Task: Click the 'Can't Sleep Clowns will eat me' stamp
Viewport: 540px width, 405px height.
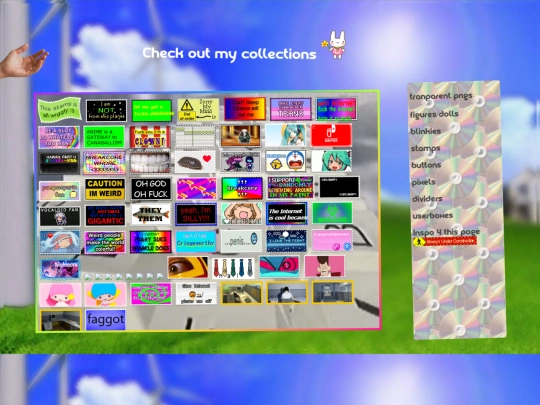Action: [245, 109]
